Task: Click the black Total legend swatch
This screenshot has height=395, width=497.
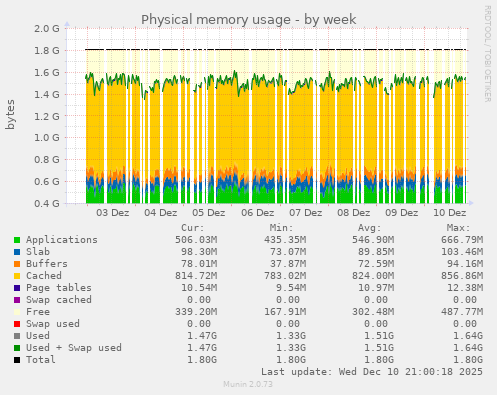Action: pos(17,360)
